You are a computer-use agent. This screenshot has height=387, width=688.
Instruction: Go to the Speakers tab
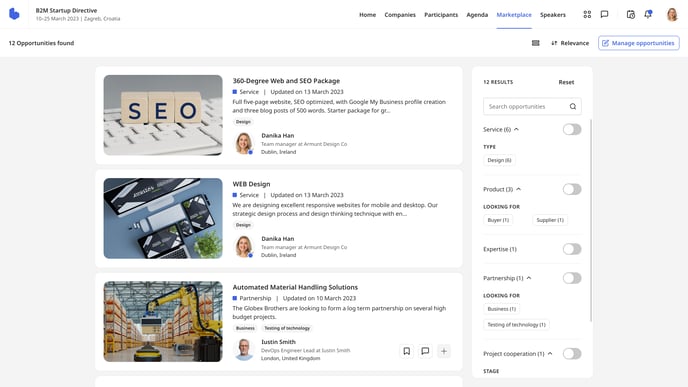point(552,14)
